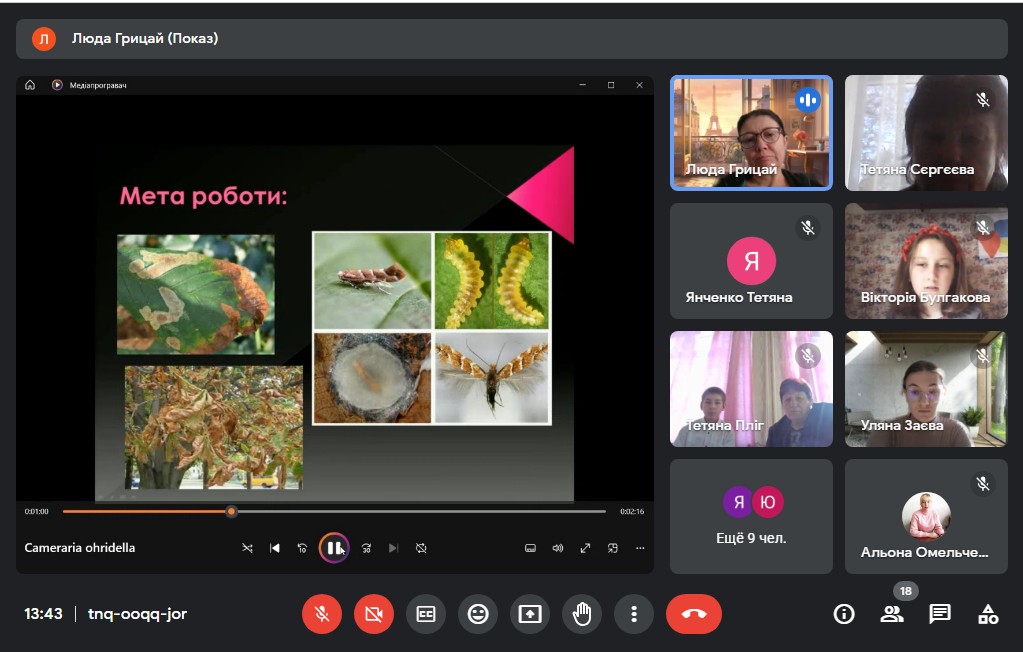Screen dimensions: 1023x652
Task: Show the participants list
Action: click(x=891, y=614)
